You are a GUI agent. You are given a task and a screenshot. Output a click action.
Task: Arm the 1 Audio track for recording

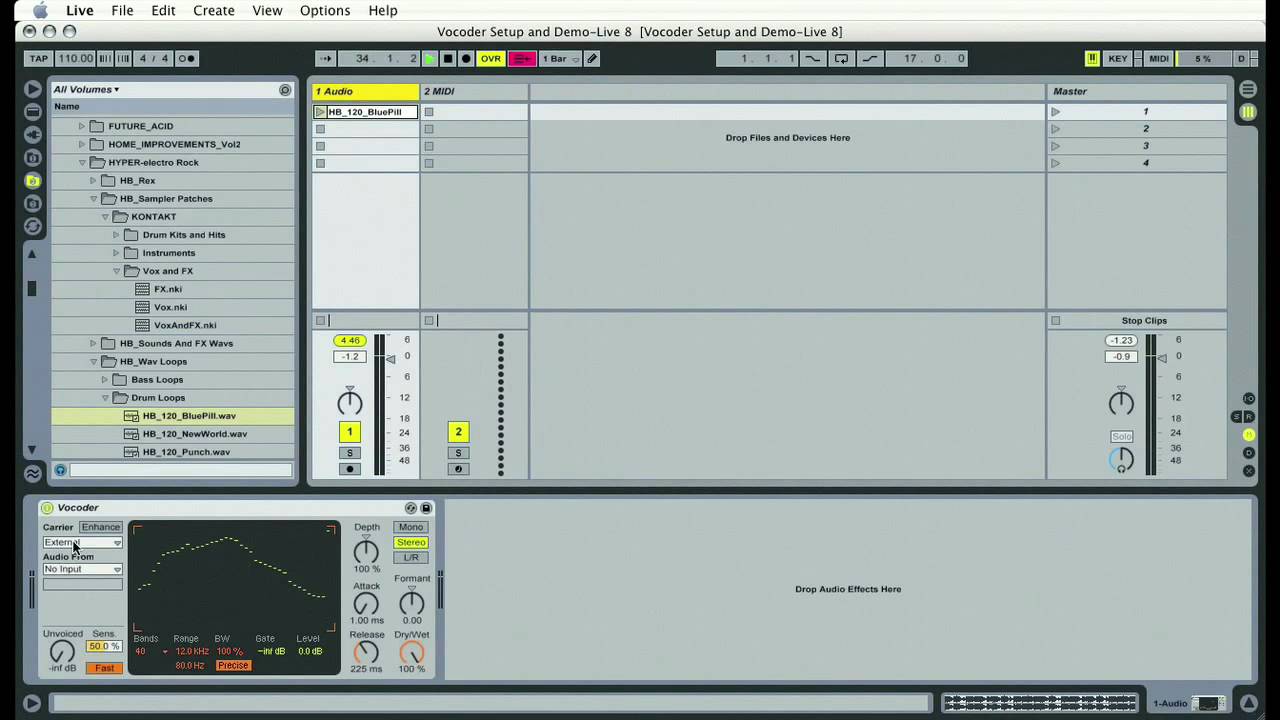(349, 469)
